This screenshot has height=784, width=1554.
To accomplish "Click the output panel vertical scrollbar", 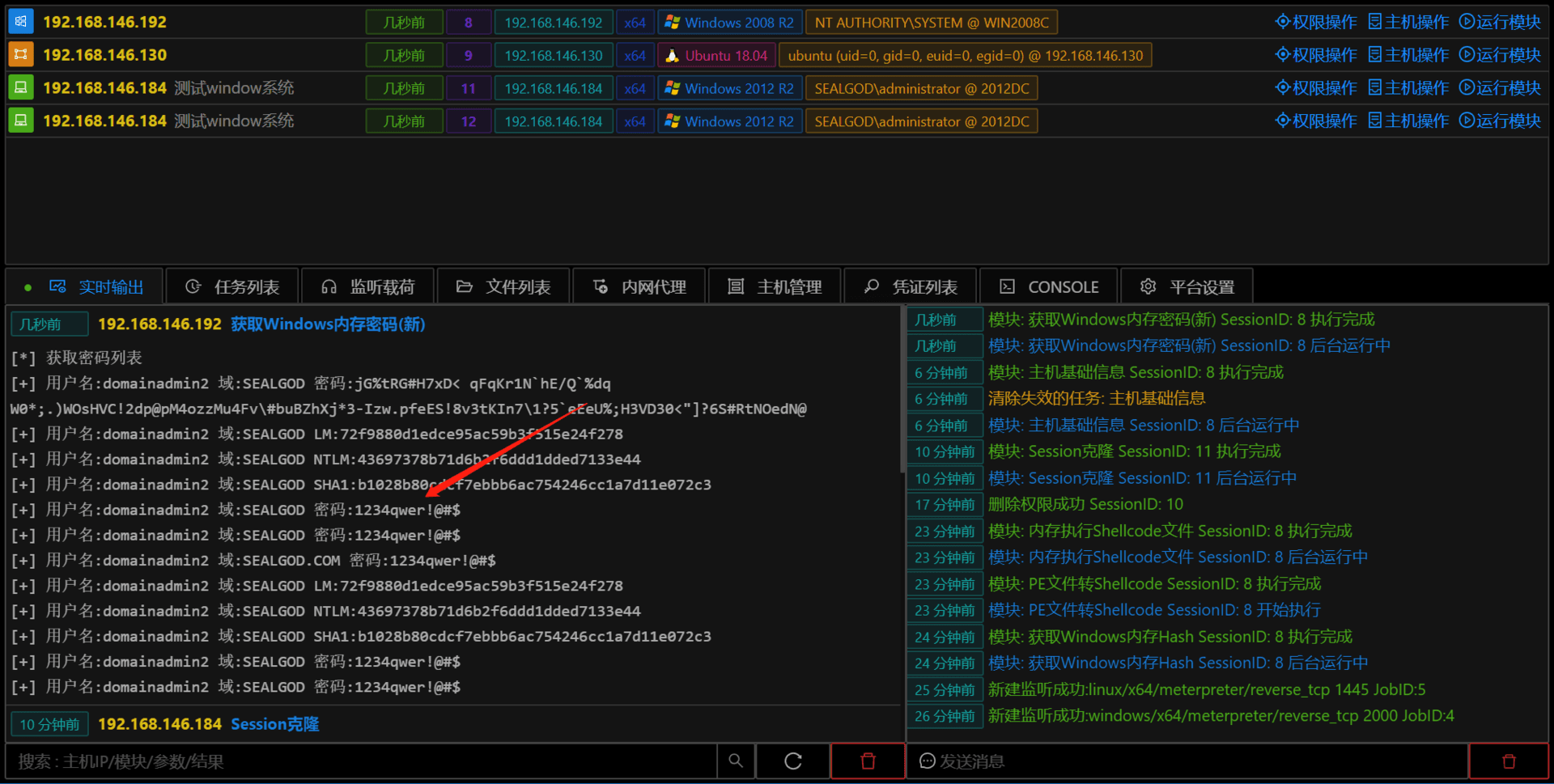I will [x=903, y=388].
